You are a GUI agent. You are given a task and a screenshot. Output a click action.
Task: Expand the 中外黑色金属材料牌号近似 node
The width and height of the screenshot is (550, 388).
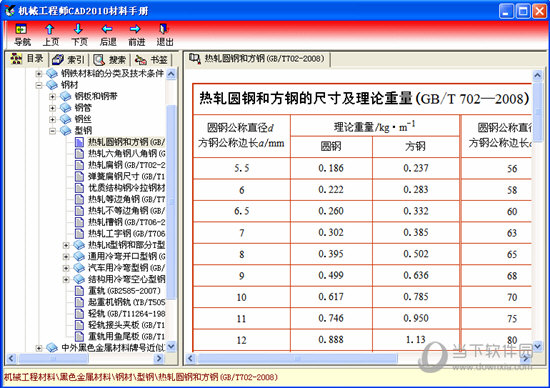[x=39, y=348]
